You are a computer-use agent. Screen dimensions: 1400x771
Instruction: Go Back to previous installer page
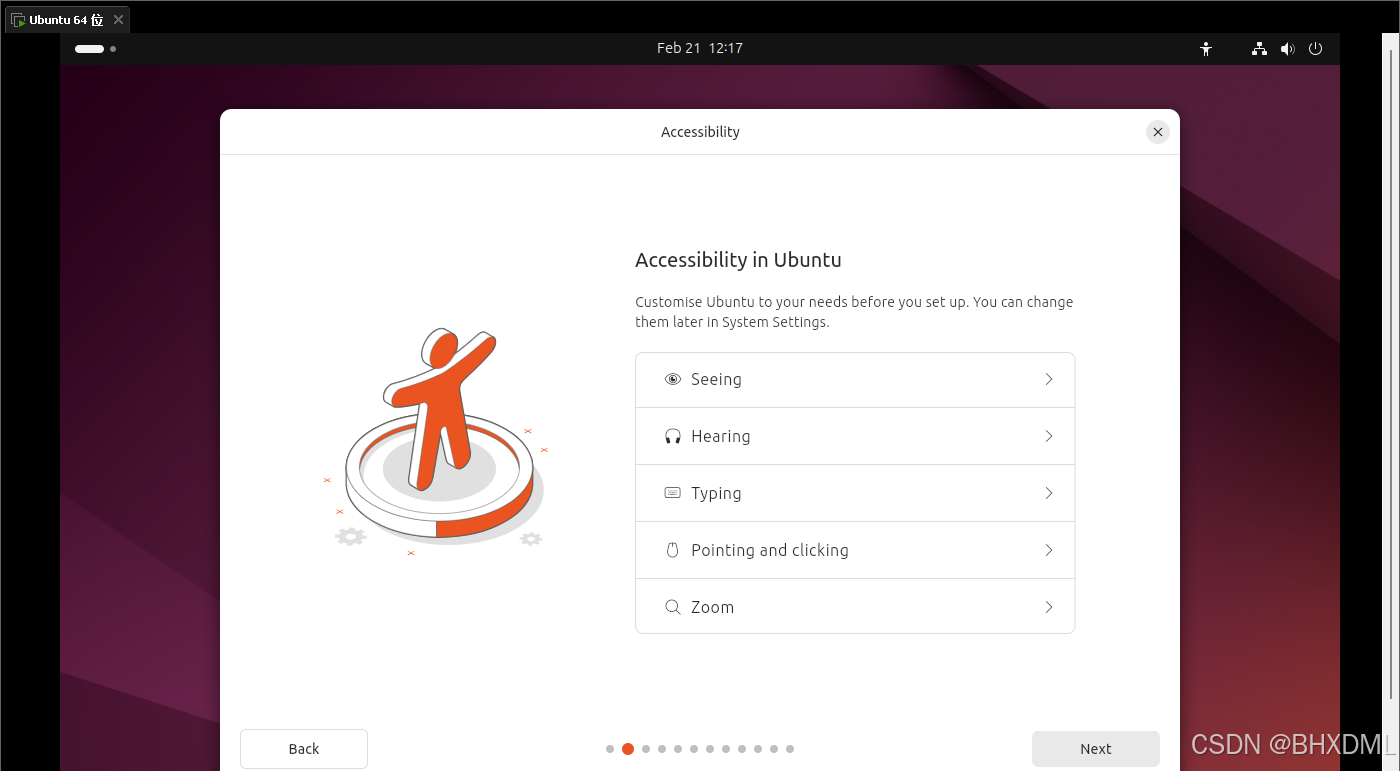point(304,749)
